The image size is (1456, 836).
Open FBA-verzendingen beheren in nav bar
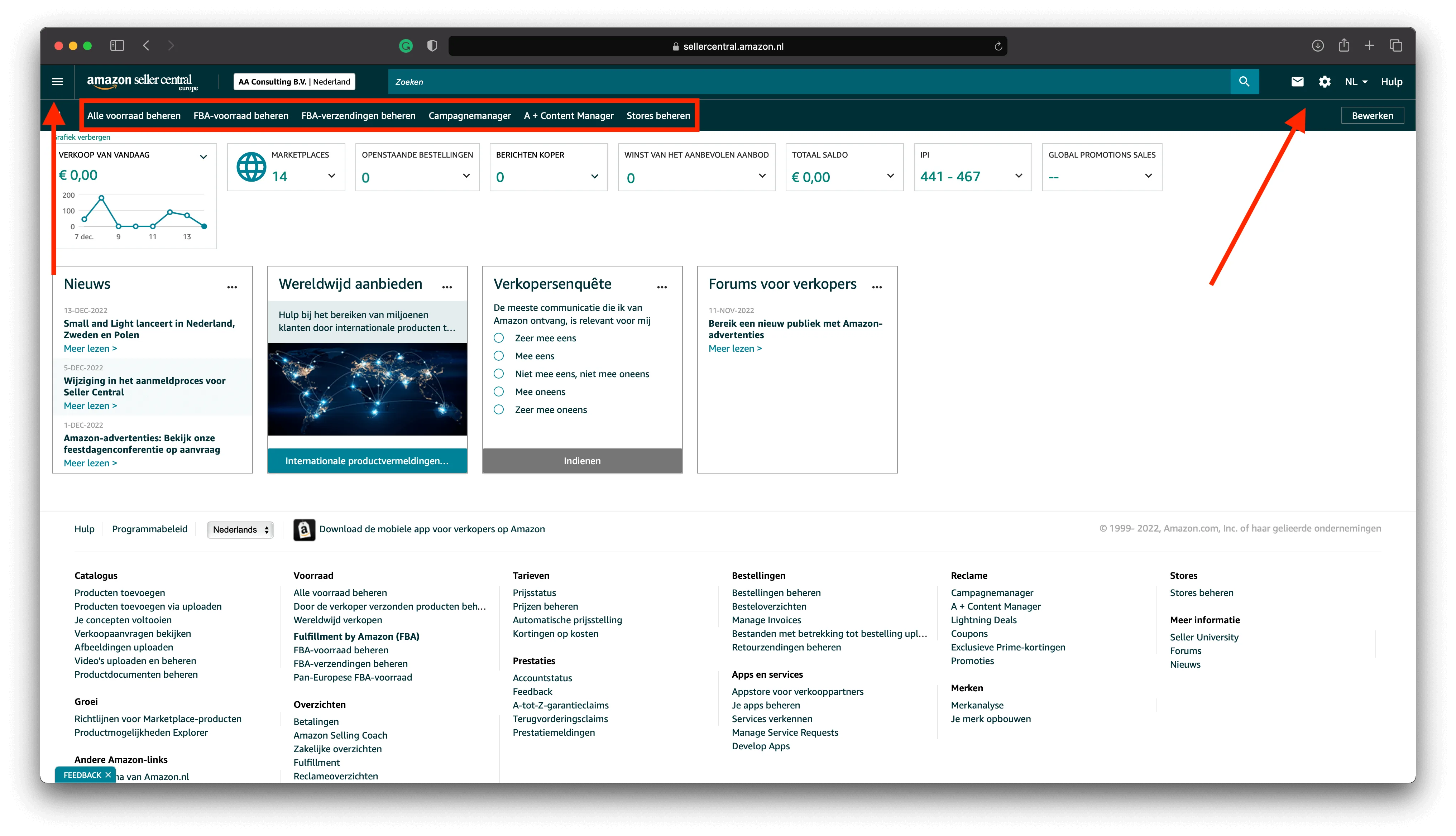(358, 115)
